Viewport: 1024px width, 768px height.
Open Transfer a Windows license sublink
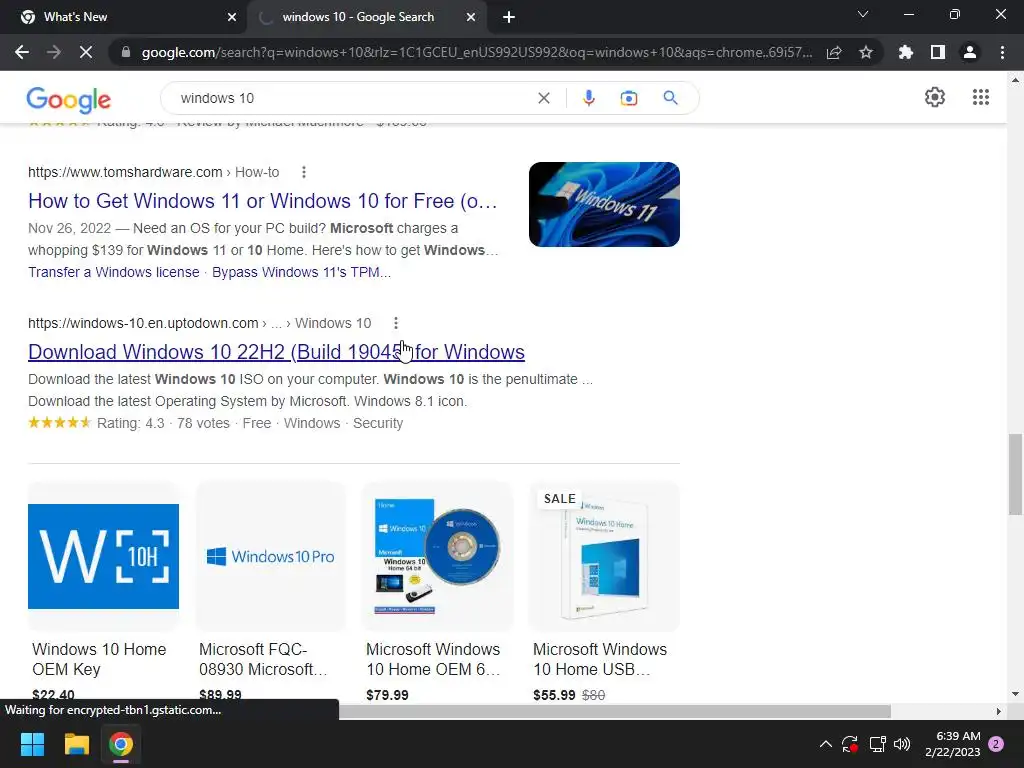(114, 272)
